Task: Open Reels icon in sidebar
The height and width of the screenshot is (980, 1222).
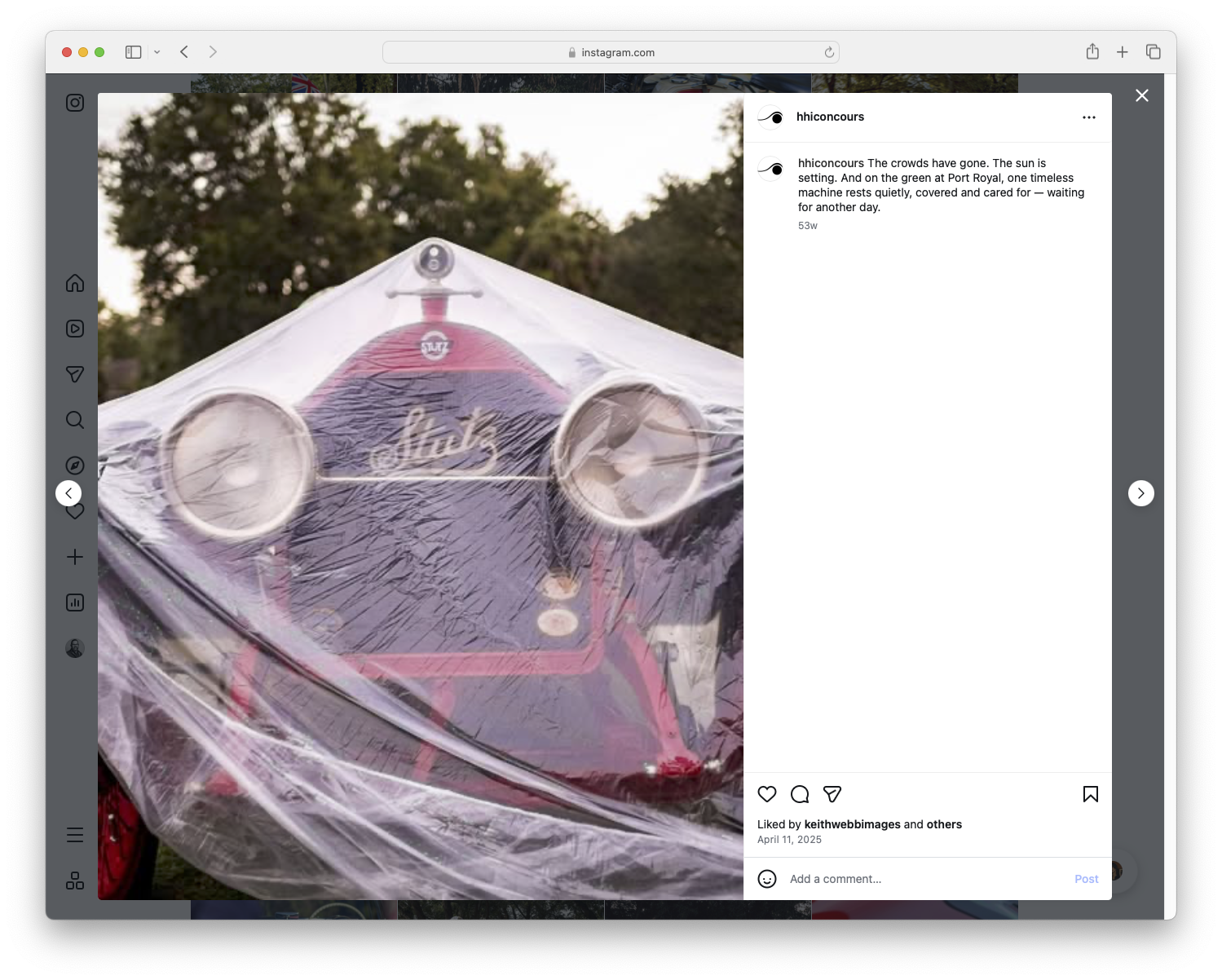Action: click(x=75, y=329)
